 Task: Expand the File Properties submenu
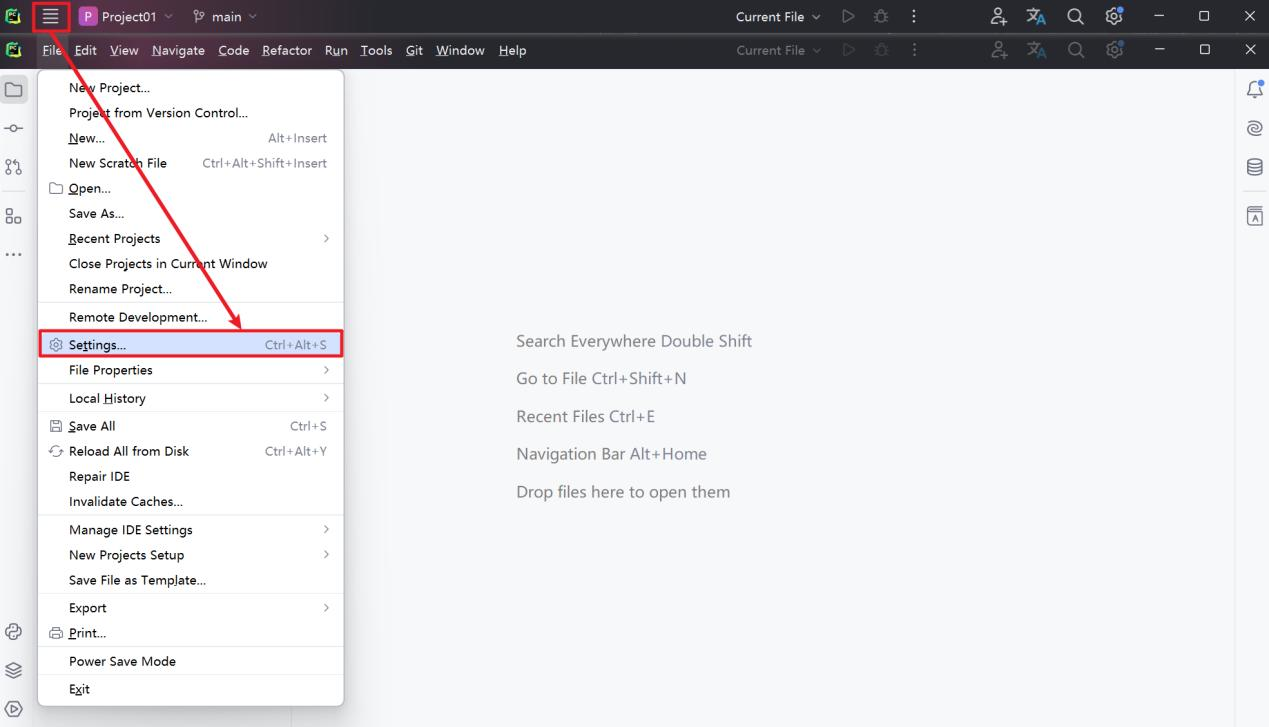tap(190, 370)
